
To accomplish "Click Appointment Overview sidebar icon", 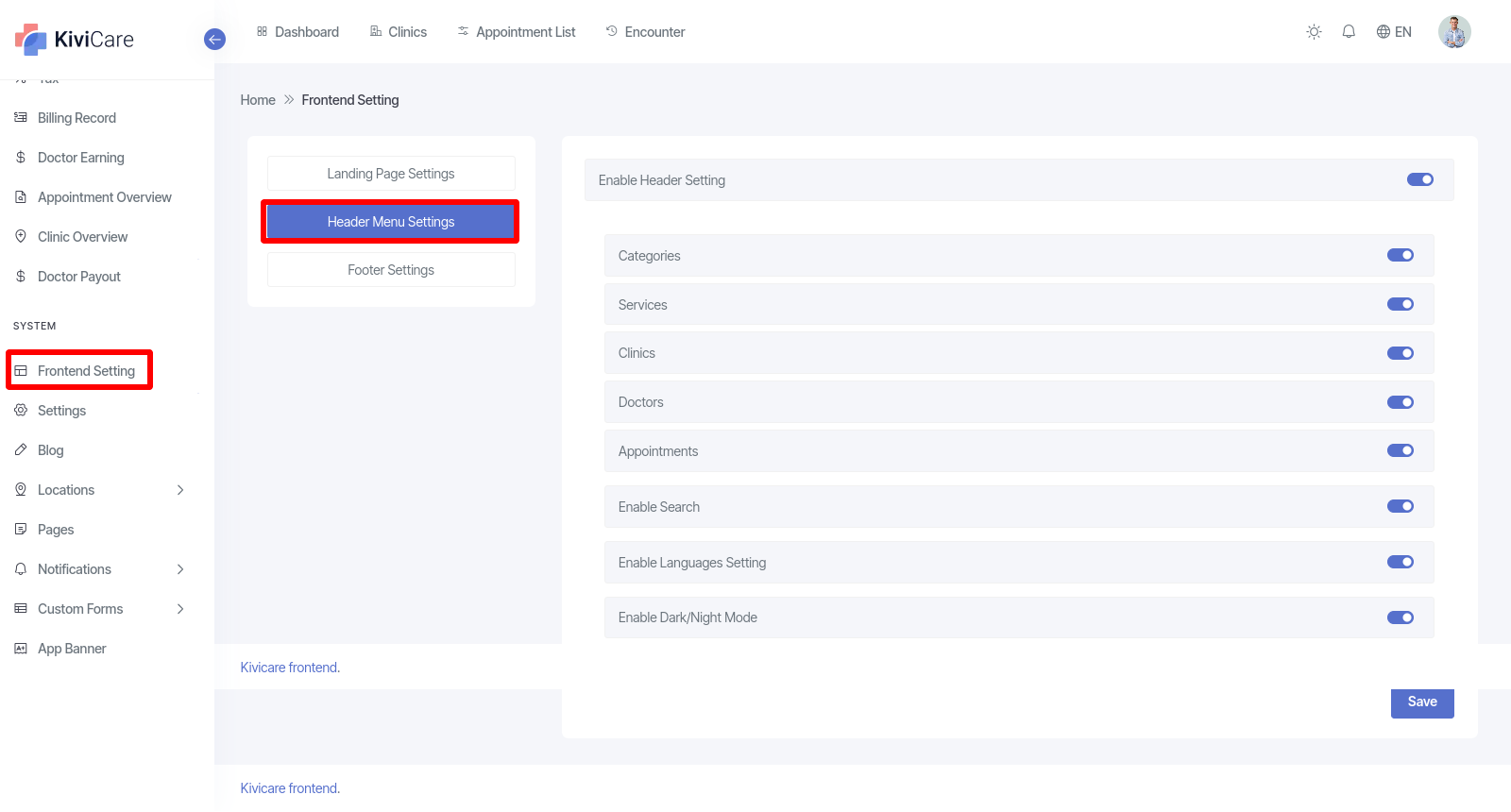I will [21, 197].
